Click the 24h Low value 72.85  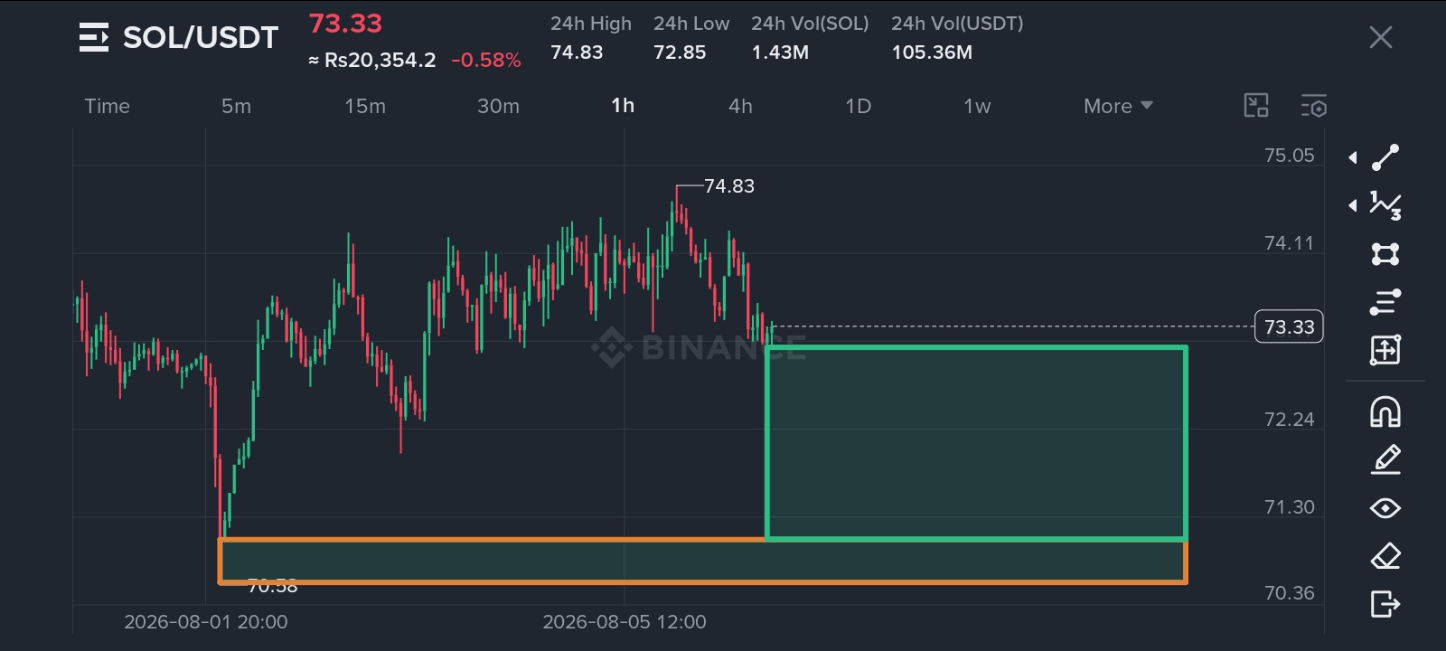tap(680, 52)
